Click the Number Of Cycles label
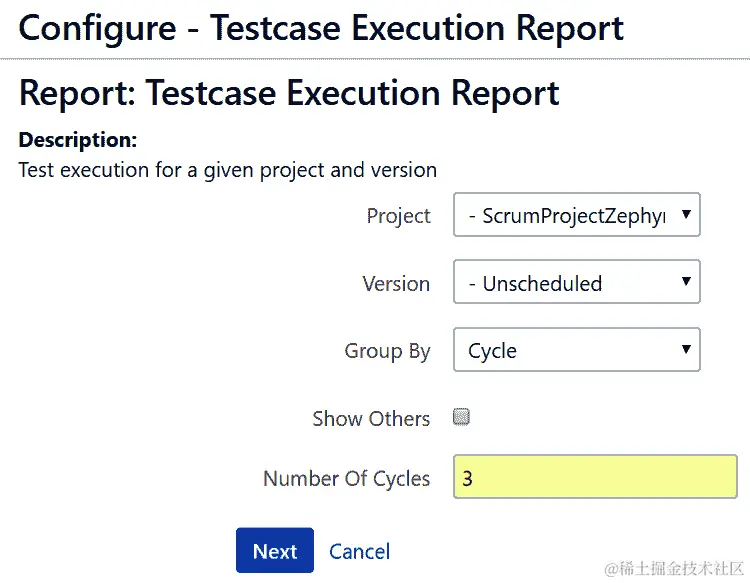The height and width of the screenshot is (583, 750). click(346, 479)
